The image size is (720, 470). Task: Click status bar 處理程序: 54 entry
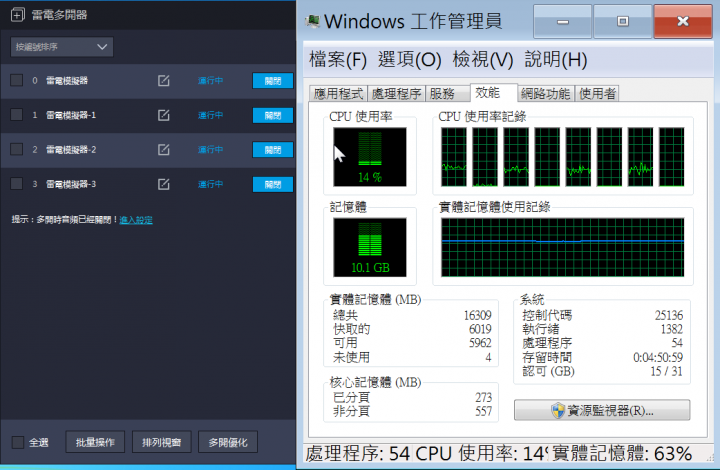pyautogui.click(x=358, y=453)
